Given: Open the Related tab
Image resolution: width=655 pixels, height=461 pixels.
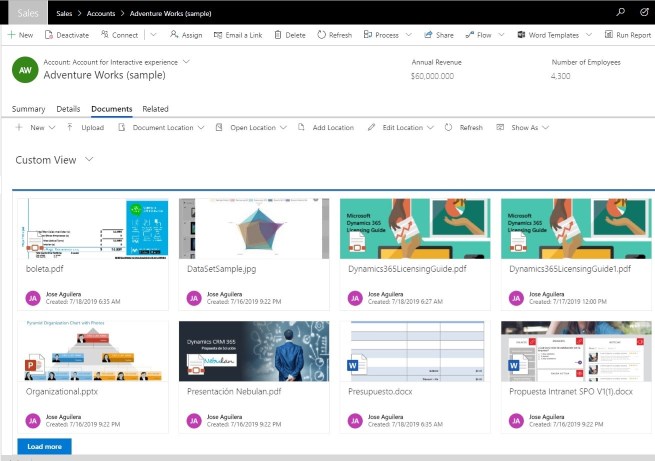Looking at the screenshot, I should [155, 109].
